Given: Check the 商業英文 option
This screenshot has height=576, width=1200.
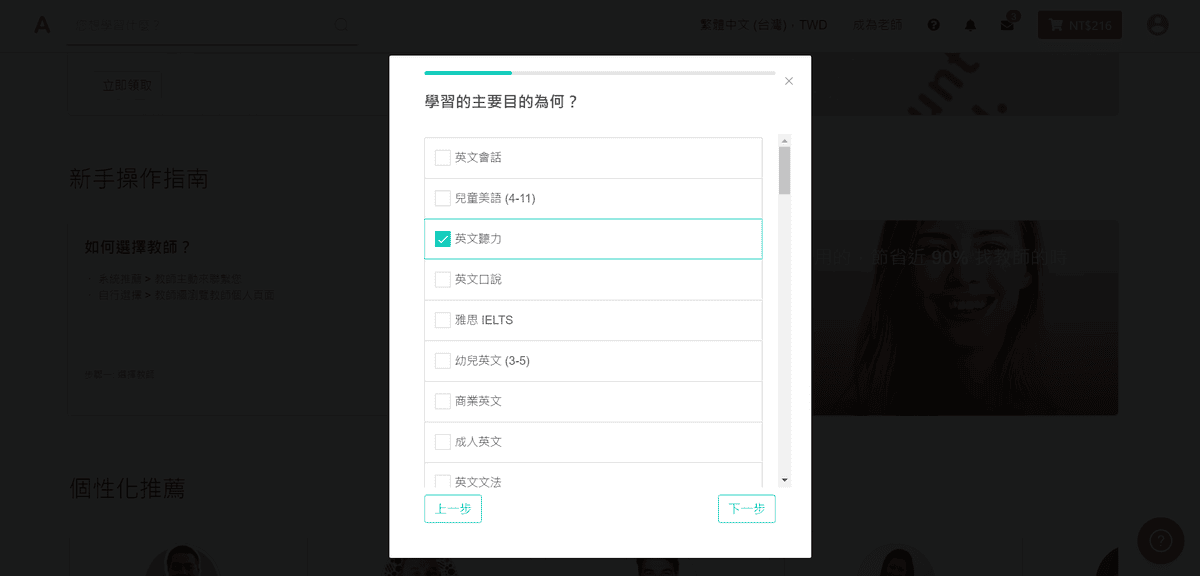Looking at the screenshot, I should 442,401.
